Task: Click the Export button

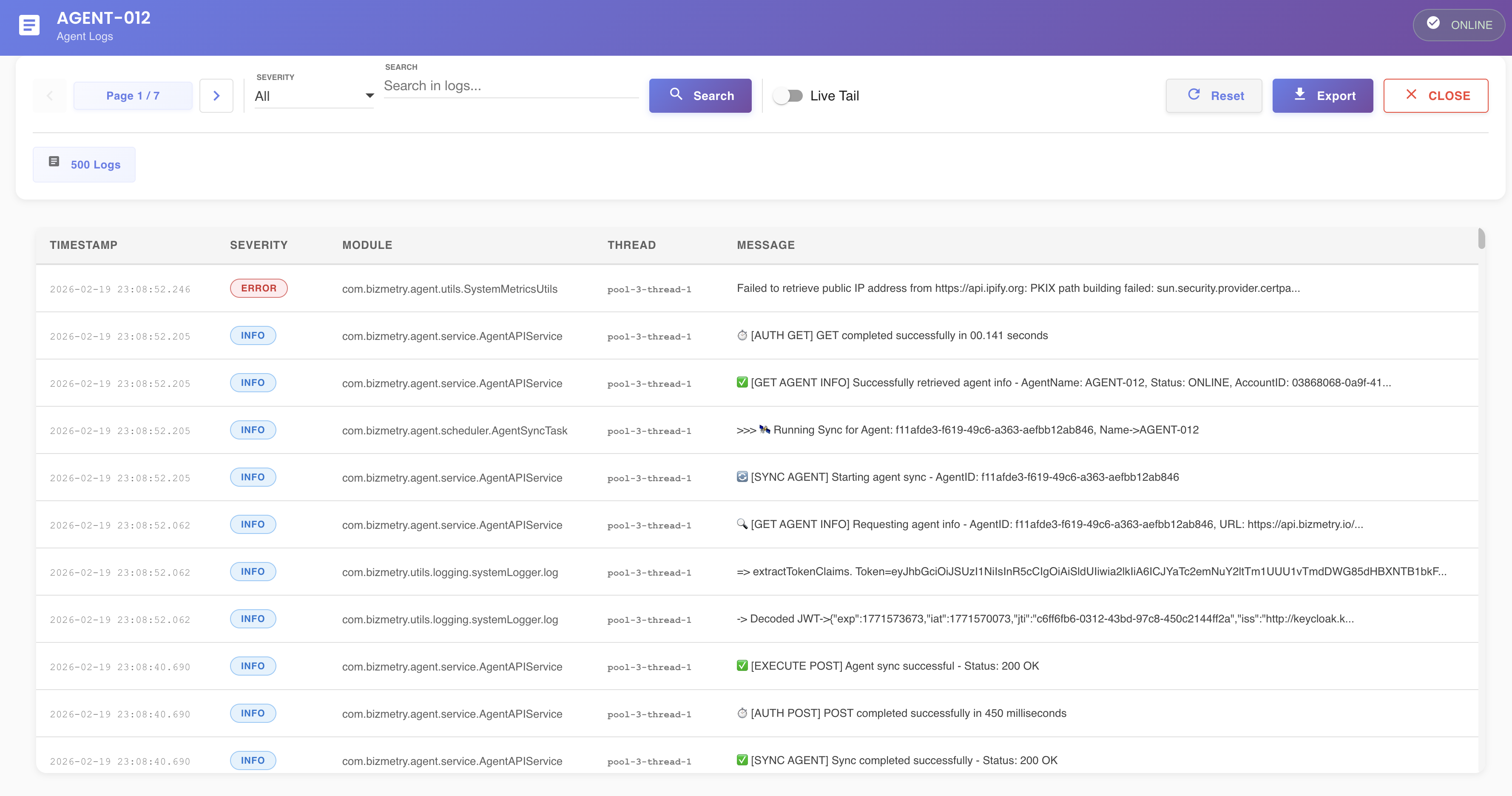Action: pyautogui.click(x=1322, y=96)
